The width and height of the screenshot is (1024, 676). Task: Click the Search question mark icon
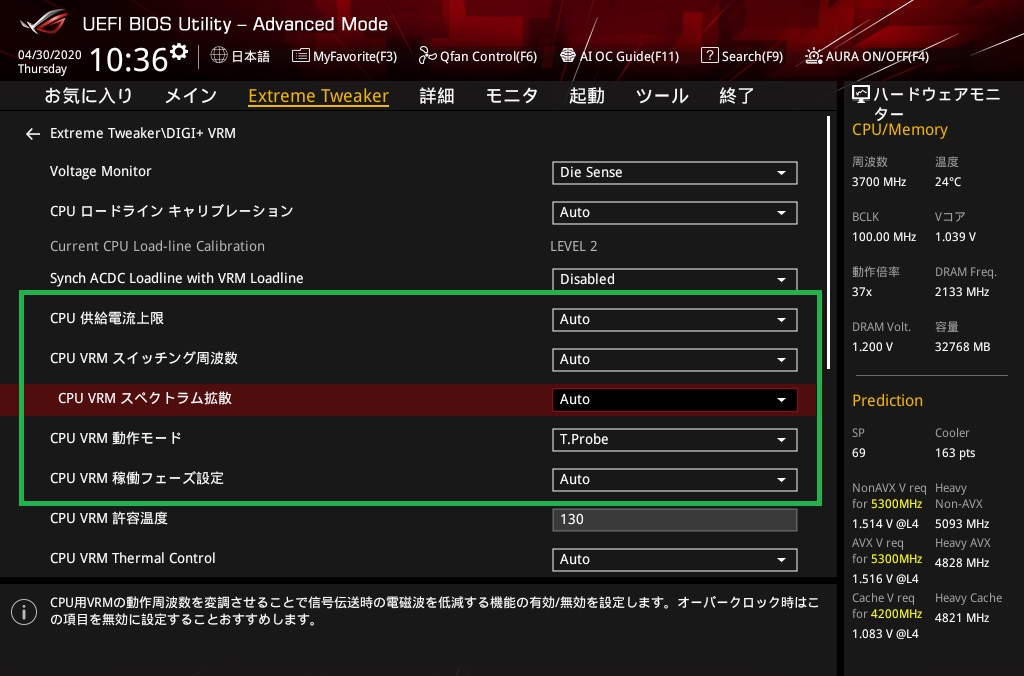(709, 56)
